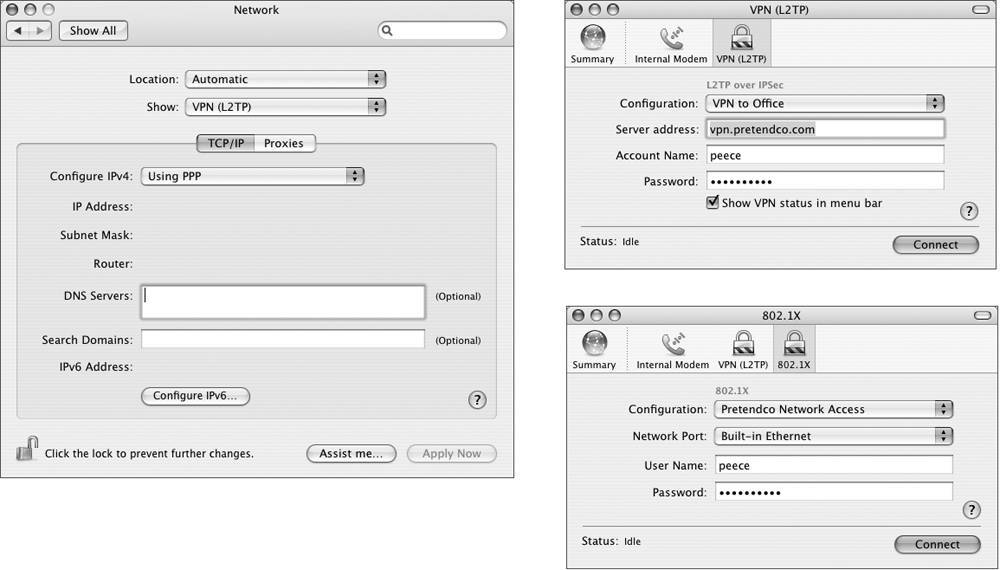The image size is (1000, 570).
Task: Open help in the 802.1X window
Action: tap(971, 509)
